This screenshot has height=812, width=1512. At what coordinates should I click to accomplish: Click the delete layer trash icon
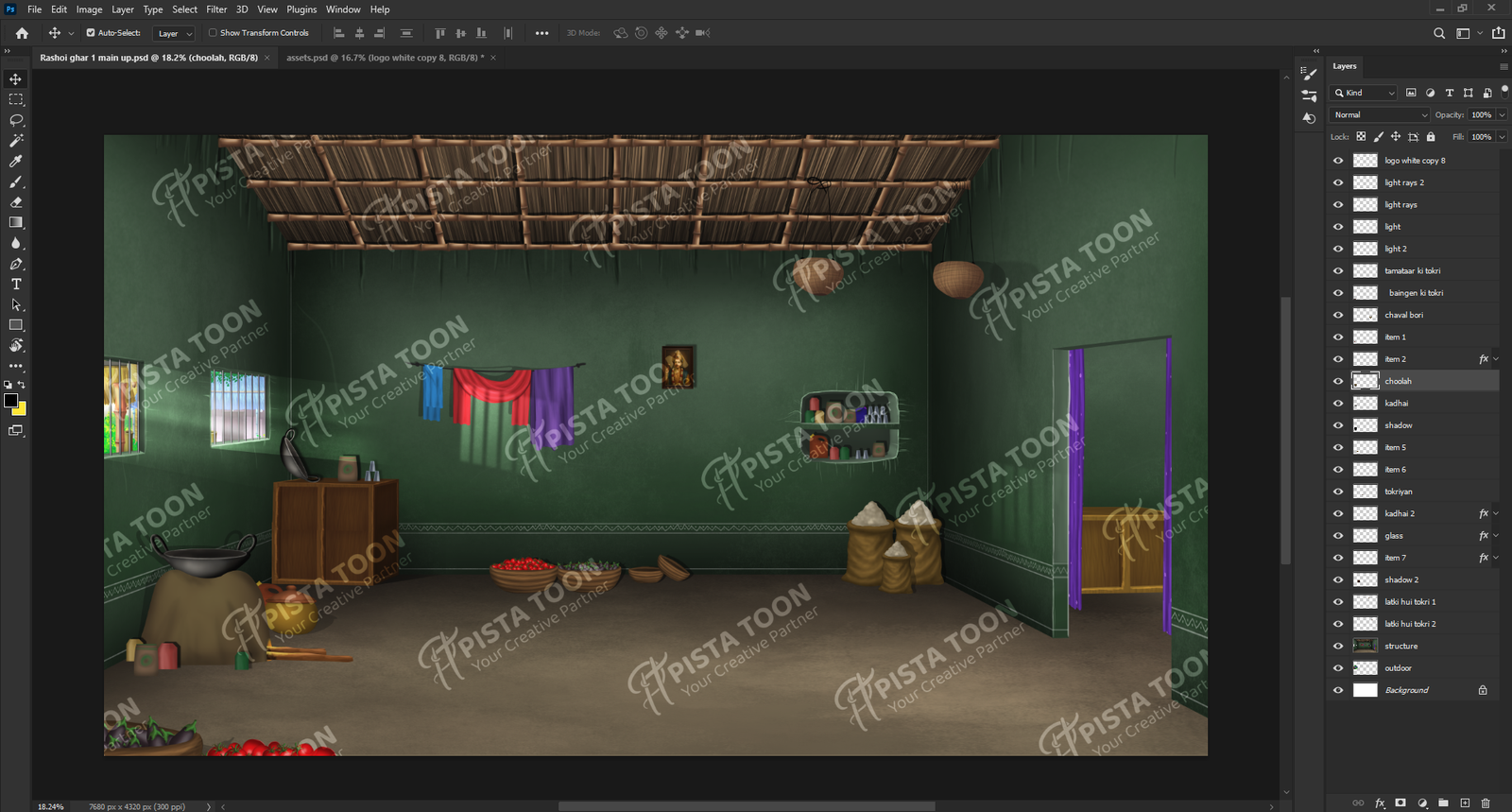pyautogui.click(x=1486, y=803)
